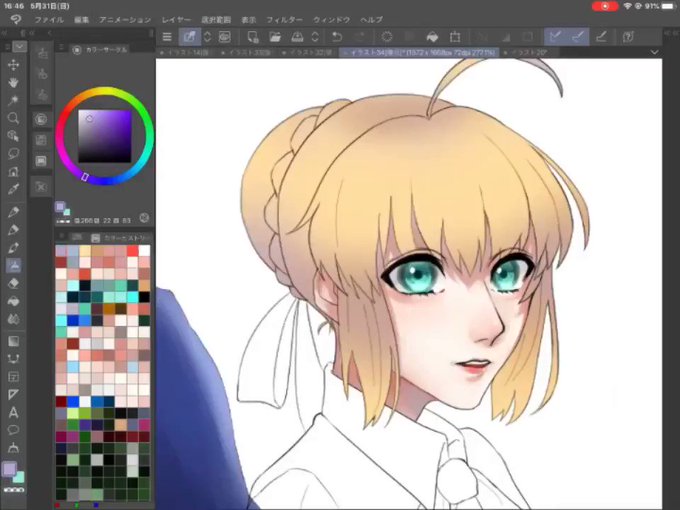Screen dimensions: 680x510
Task: Select the カラーサークル palette tab
Action: click(x=101, y=50)
